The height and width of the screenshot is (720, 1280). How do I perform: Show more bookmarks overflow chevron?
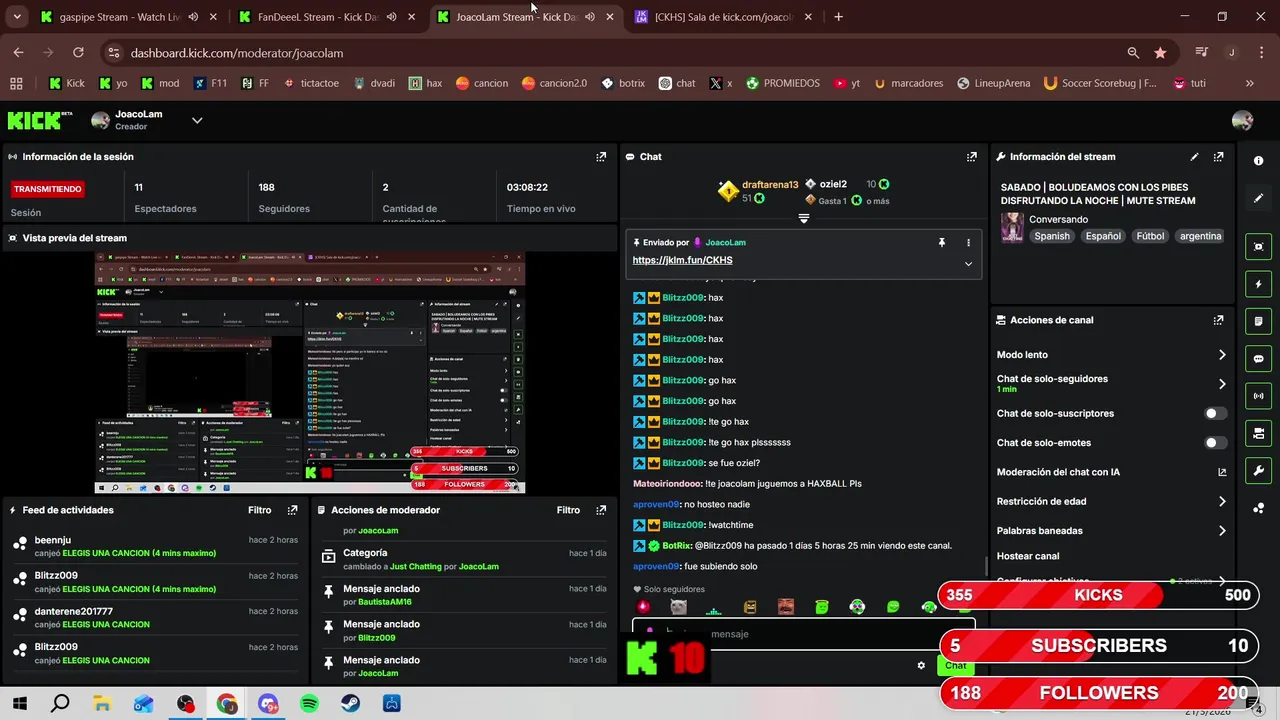click(x=1250, y=83)
